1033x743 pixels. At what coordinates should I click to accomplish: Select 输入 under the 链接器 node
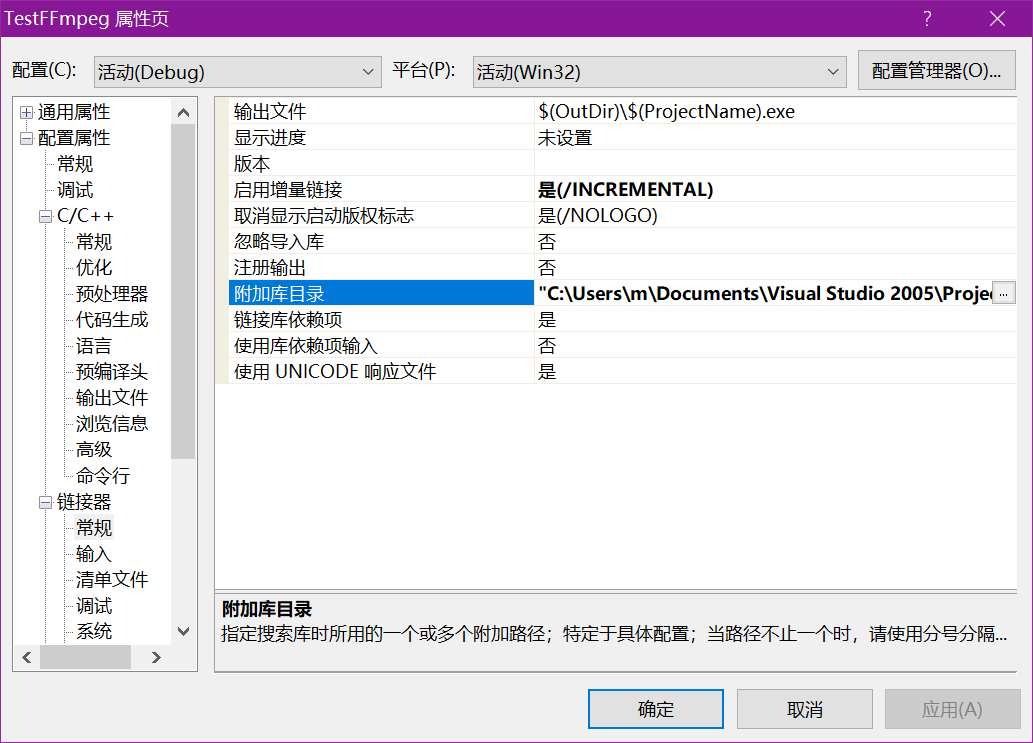point(94,554)
